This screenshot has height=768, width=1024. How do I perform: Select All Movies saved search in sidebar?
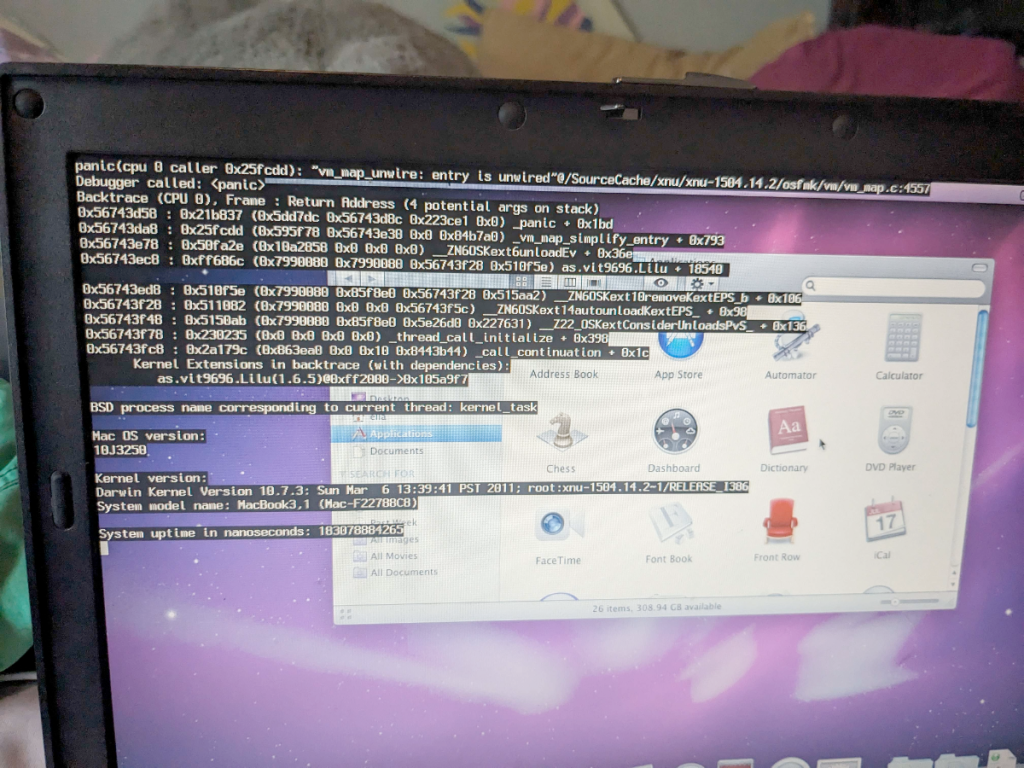click(x=393, y=556)
